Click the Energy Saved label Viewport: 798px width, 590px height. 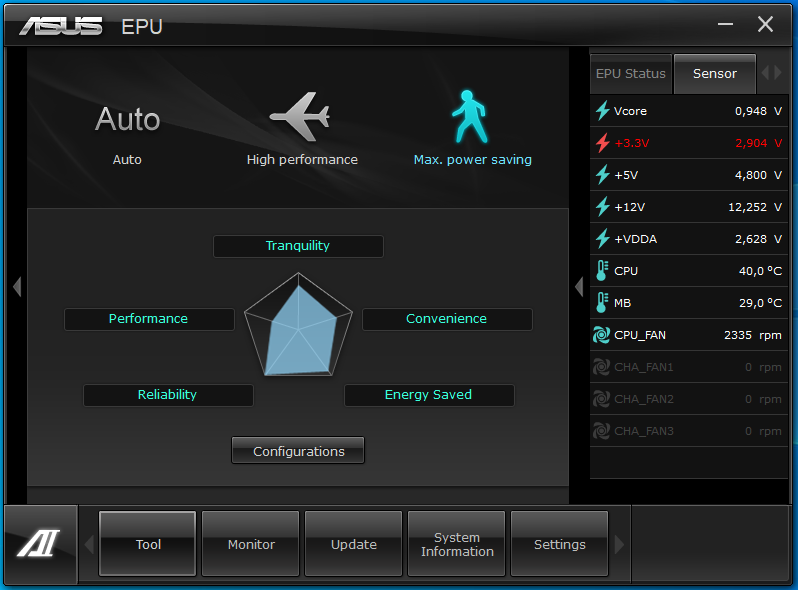coord(429,395)
